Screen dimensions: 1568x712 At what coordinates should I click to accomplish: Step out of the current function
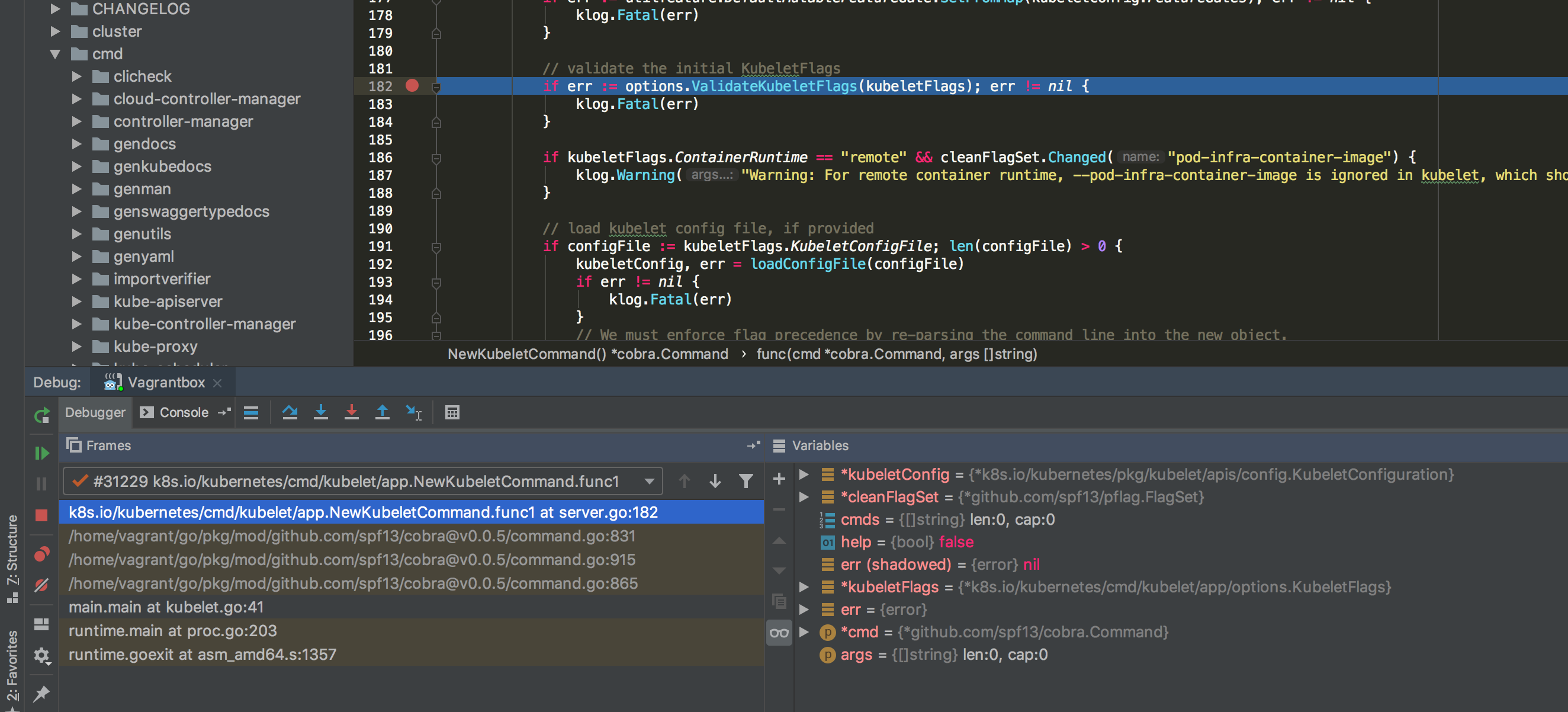[382, 412]
